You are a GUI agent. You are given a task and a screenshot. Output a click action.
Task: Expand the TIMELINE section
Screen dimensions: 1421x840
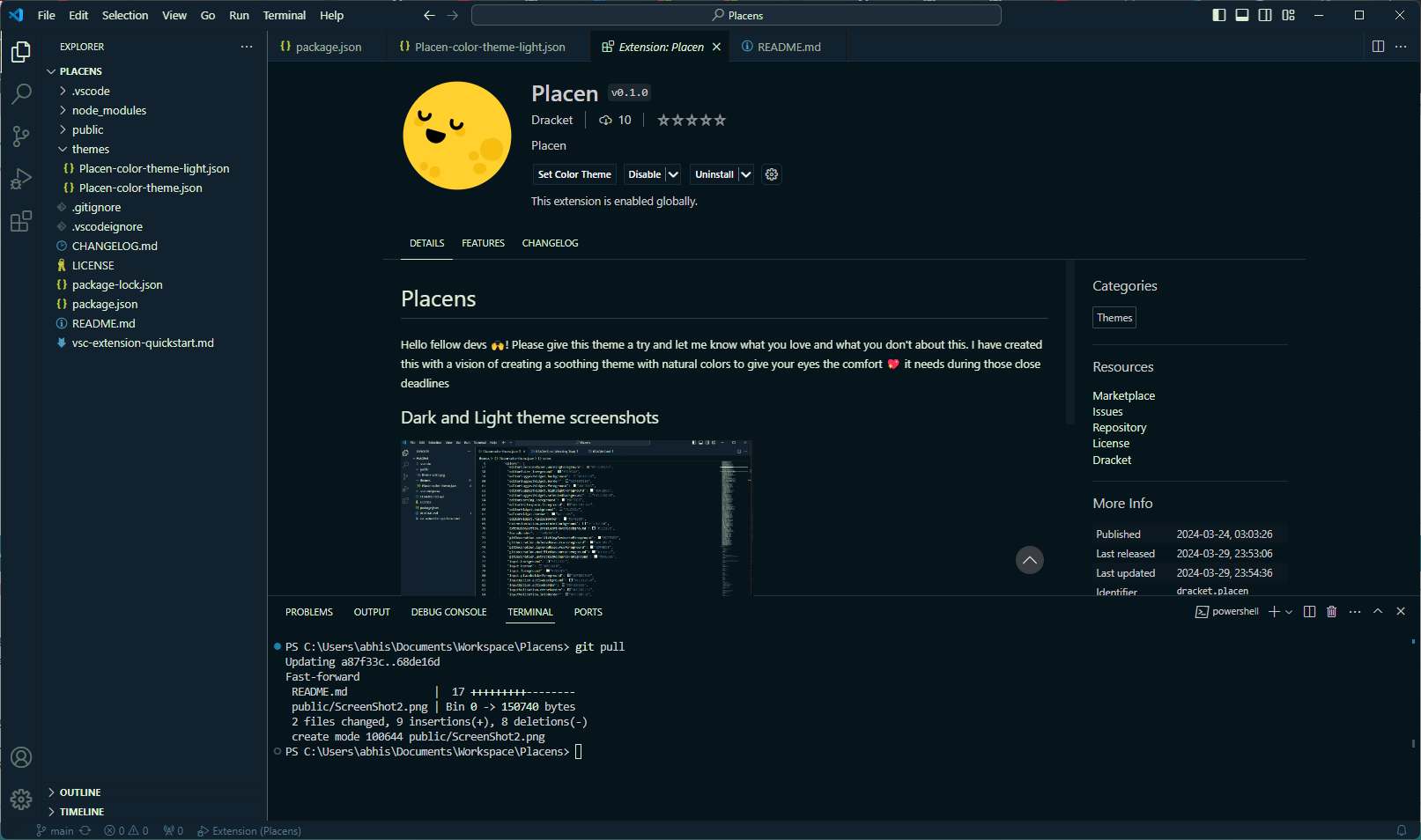coord(152,812)
